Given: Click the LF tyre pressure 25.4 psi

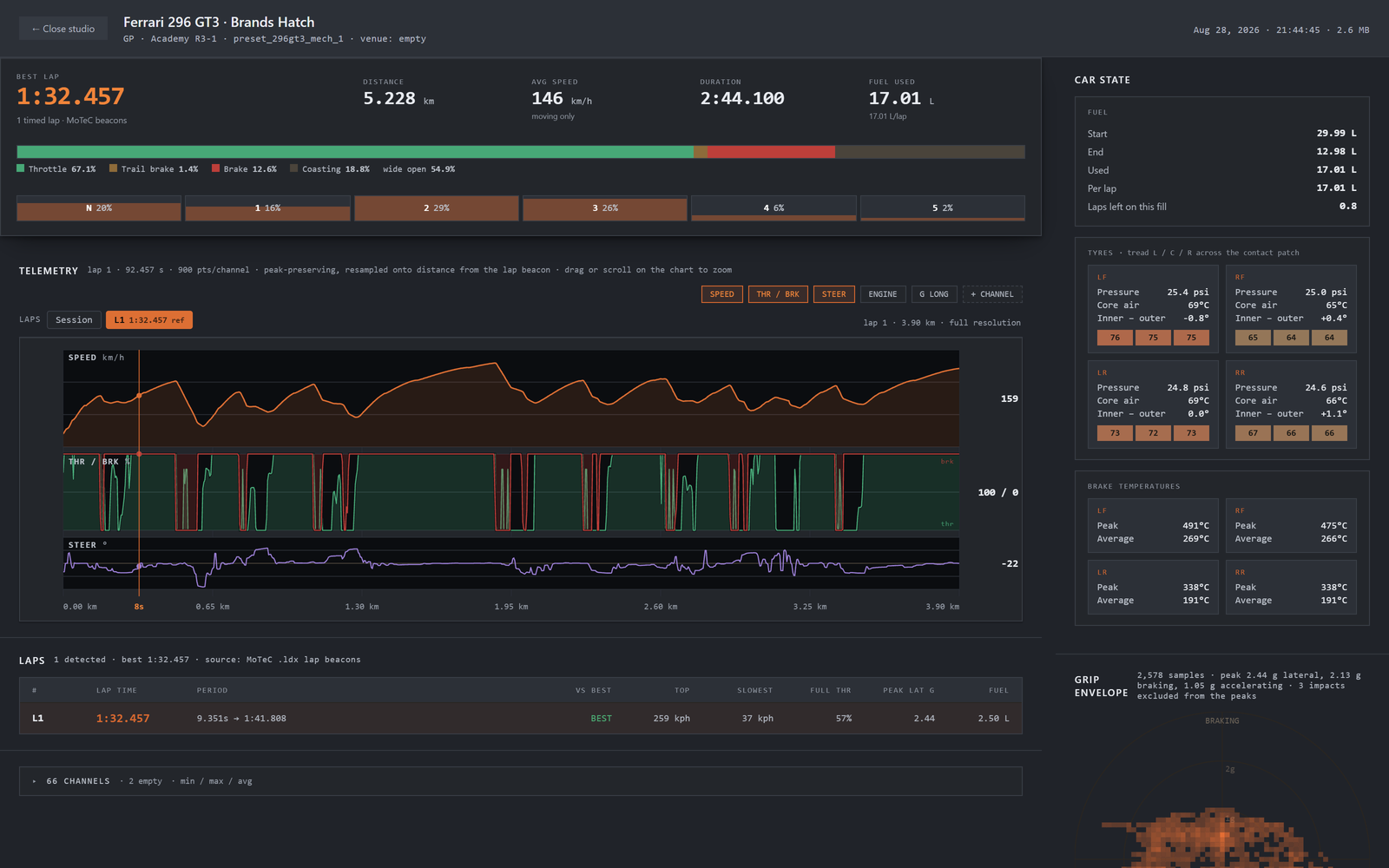Looking at the screenshot, I should coord(1188,293).
